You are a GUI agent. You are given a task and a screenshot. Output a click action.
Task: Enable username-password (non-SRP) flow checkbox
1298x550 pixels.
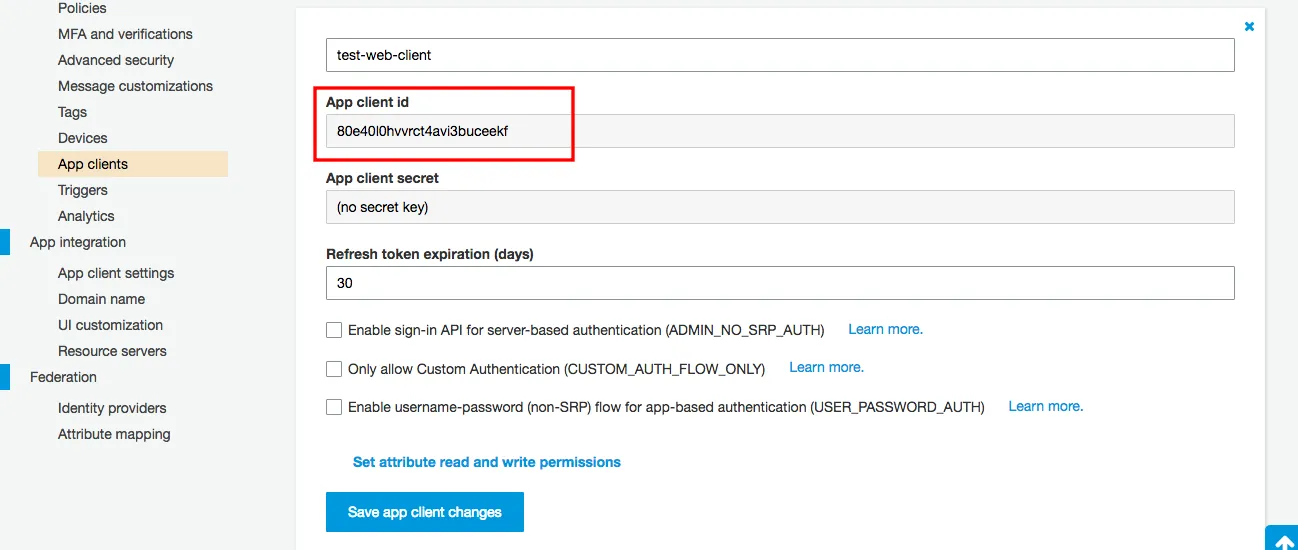334,407
